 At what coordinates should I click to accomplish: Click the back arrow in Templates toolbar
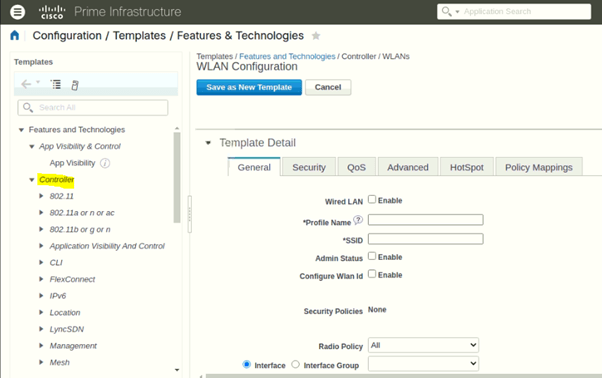[x=26, y=84]
